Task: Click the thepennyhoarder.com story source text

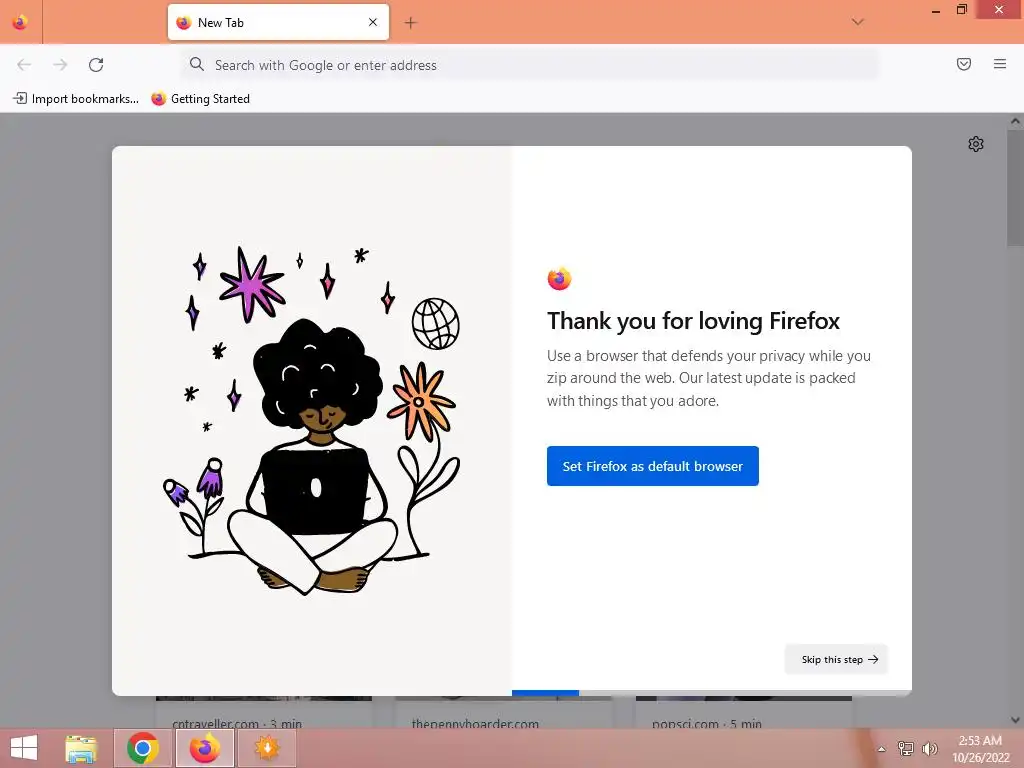Action: coord(475,724)
